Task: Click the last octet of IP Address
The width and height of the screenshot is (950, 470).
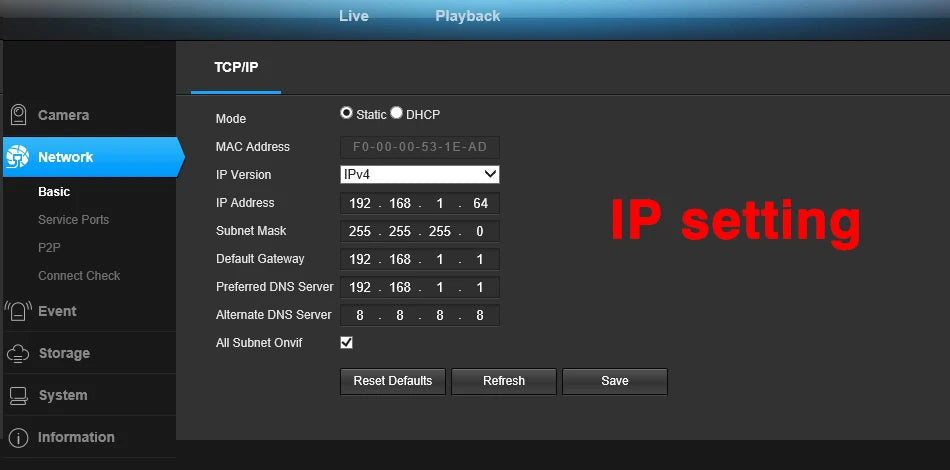Action: (480, 203)
